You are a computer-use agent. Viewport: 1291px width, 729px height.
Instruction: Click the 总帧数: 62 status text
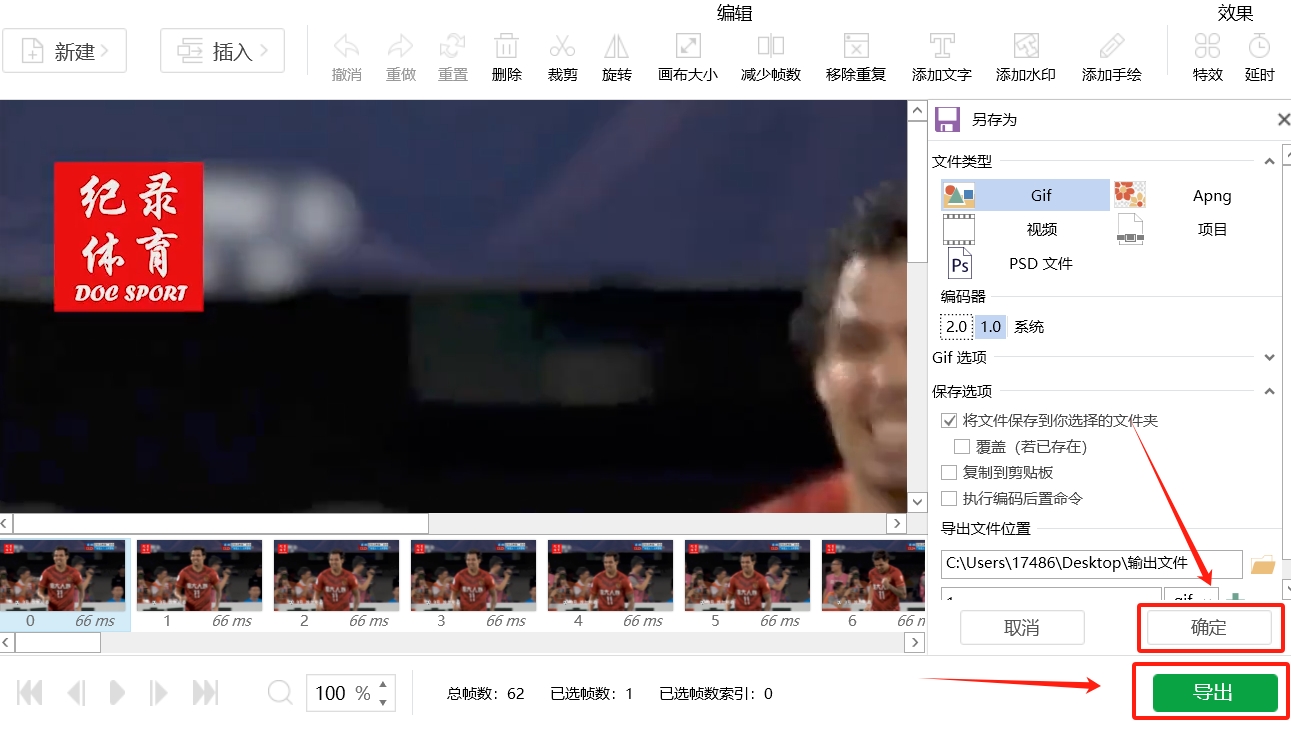(x=485, y=693)
